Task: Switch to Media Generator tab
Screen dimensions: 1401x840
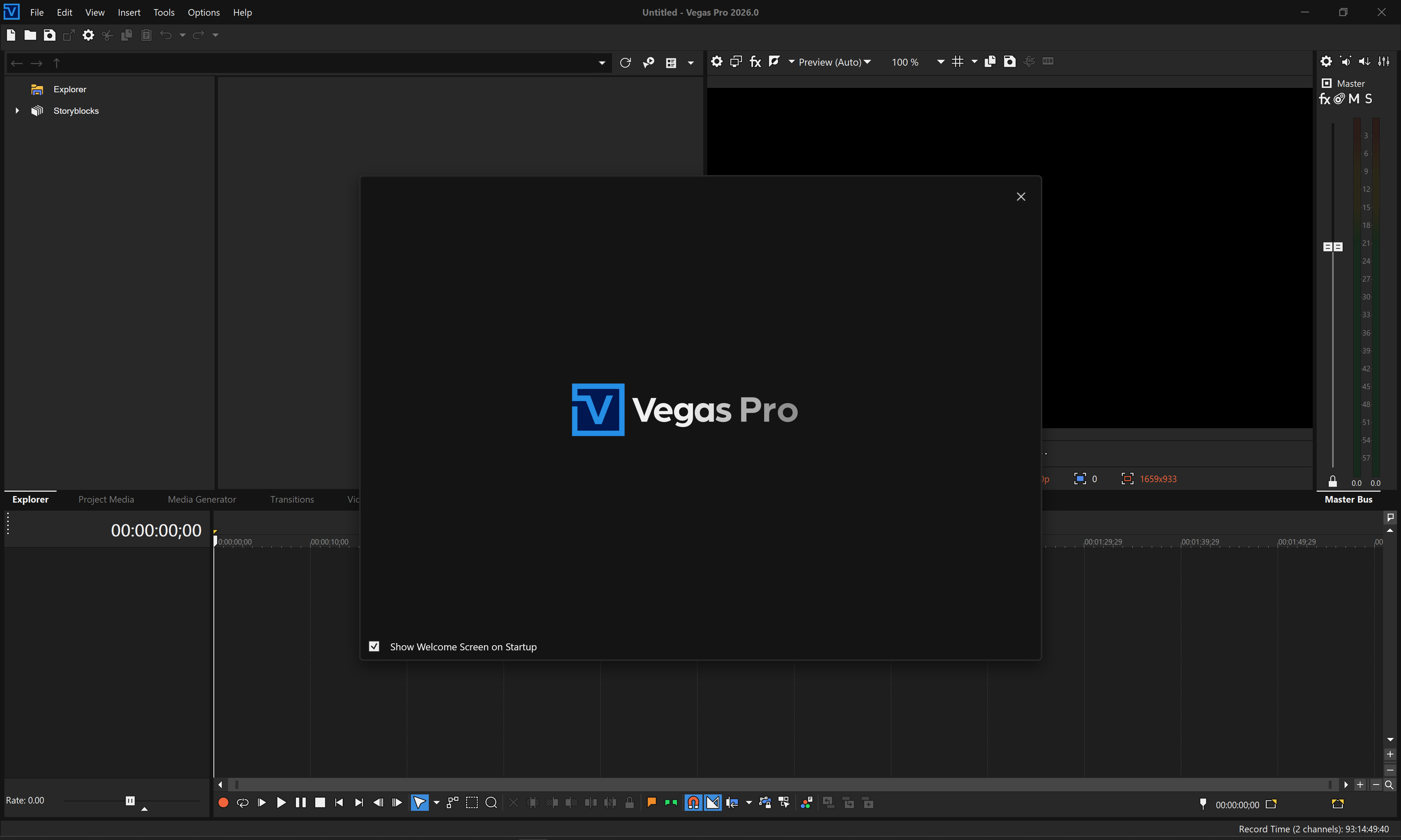Action: tap(201, 499)
